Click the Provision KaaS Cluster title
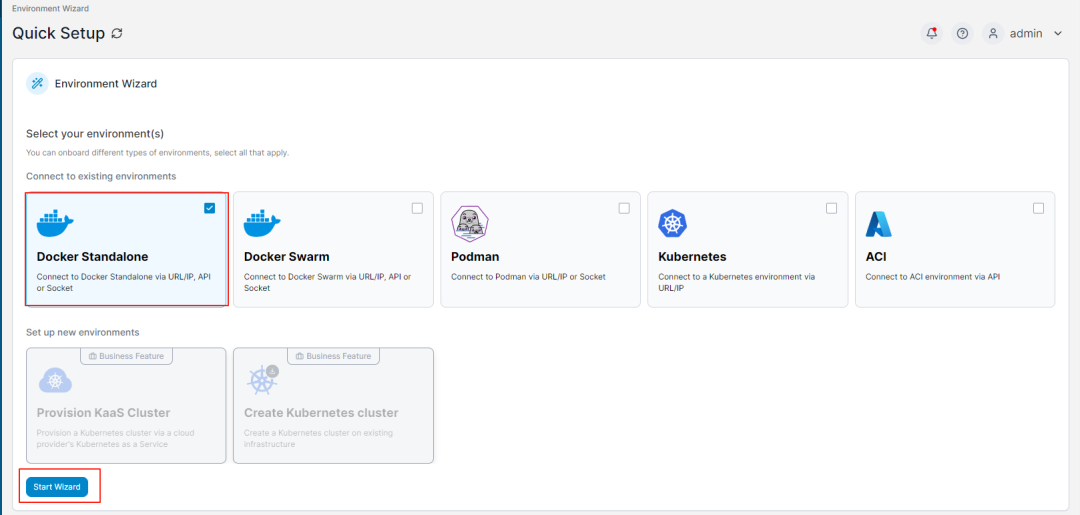 point(103,413)
